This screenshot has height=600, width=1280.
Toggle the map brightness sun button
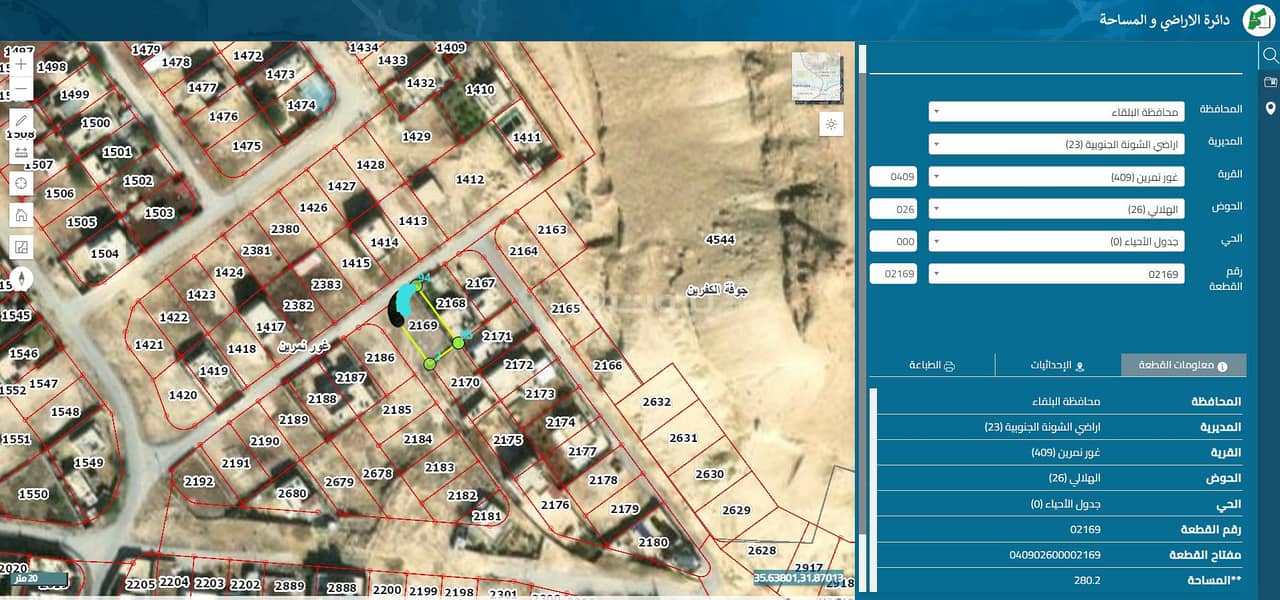831,124
